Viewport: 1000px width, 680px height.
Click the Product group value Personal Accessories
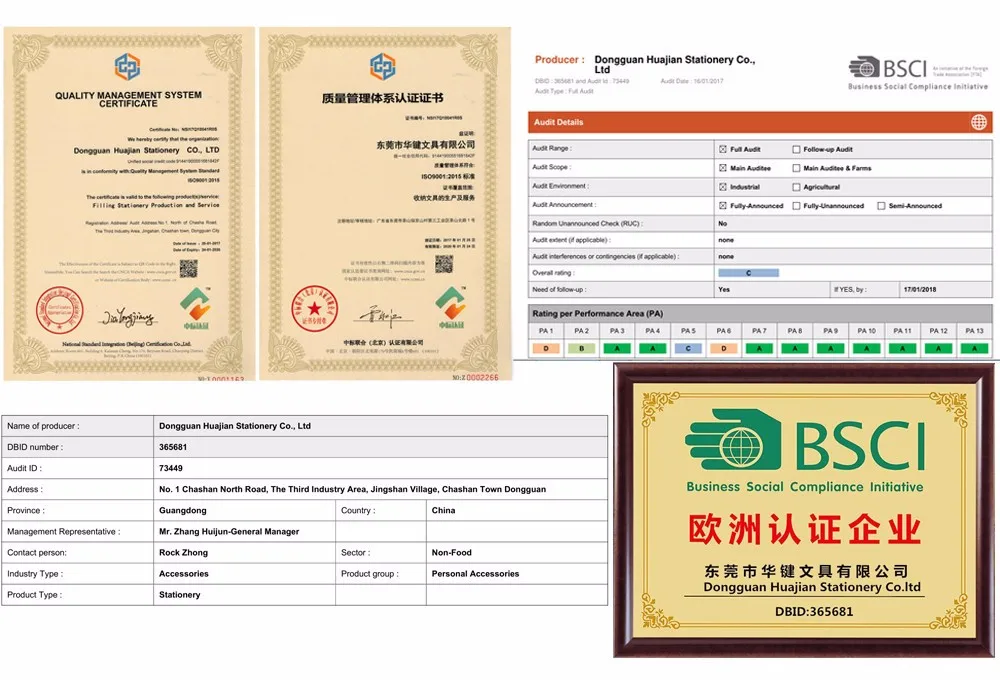(475, 573)
